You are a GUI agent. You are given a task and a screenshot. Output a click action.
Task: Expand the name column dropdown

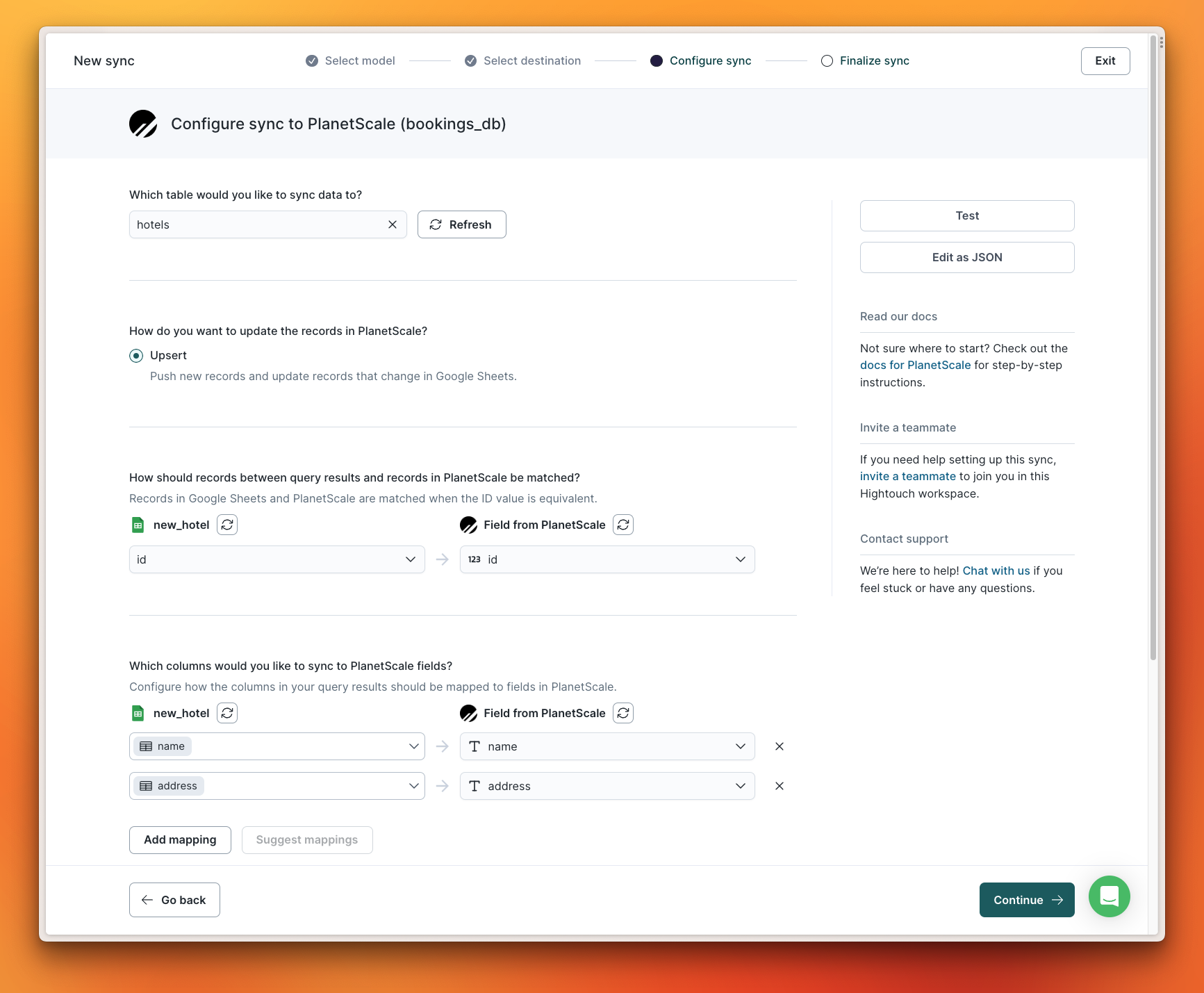click(x=277, y=746)
